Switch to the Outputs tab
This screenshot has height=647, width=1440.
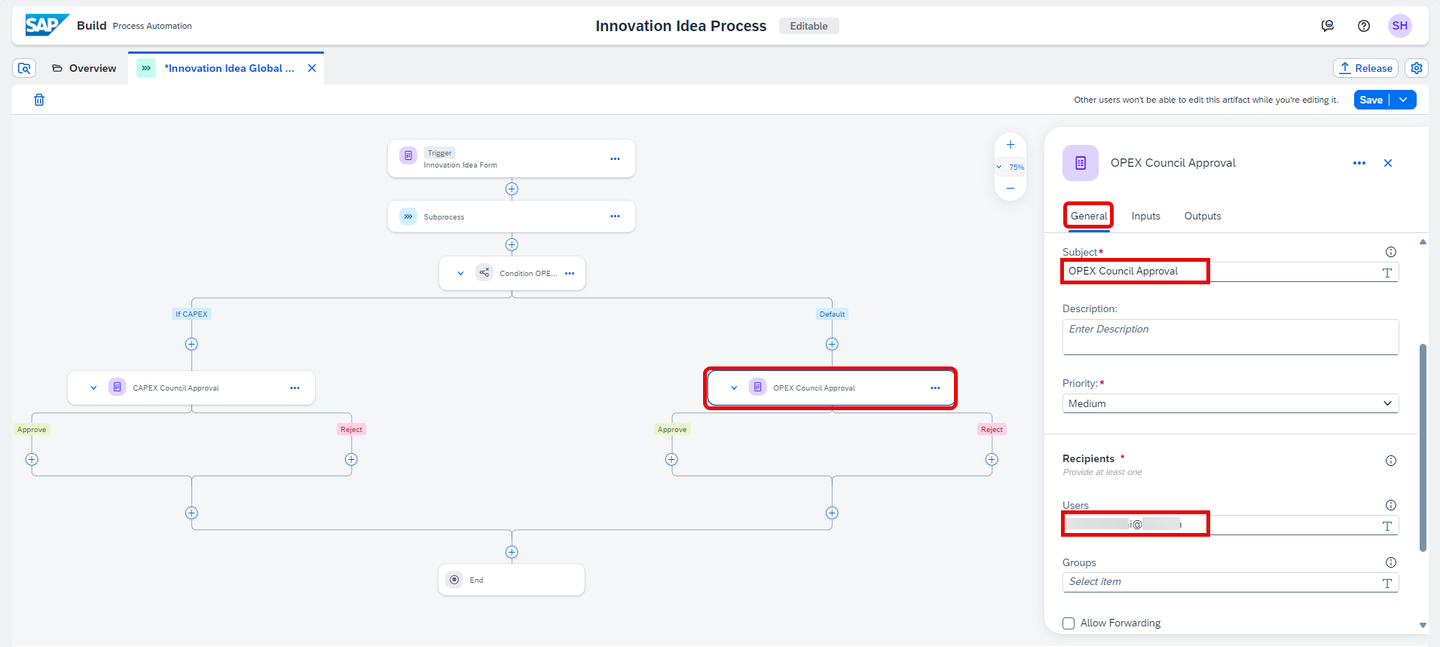point(1203,216)
